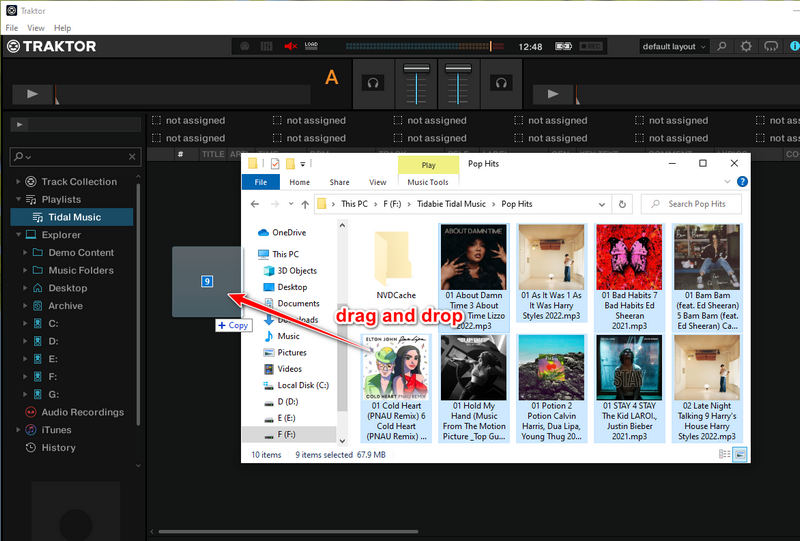Screen dimensions: 800x541
Task: Click the Traktor header magnifier search icon
Action: [721, 46]
